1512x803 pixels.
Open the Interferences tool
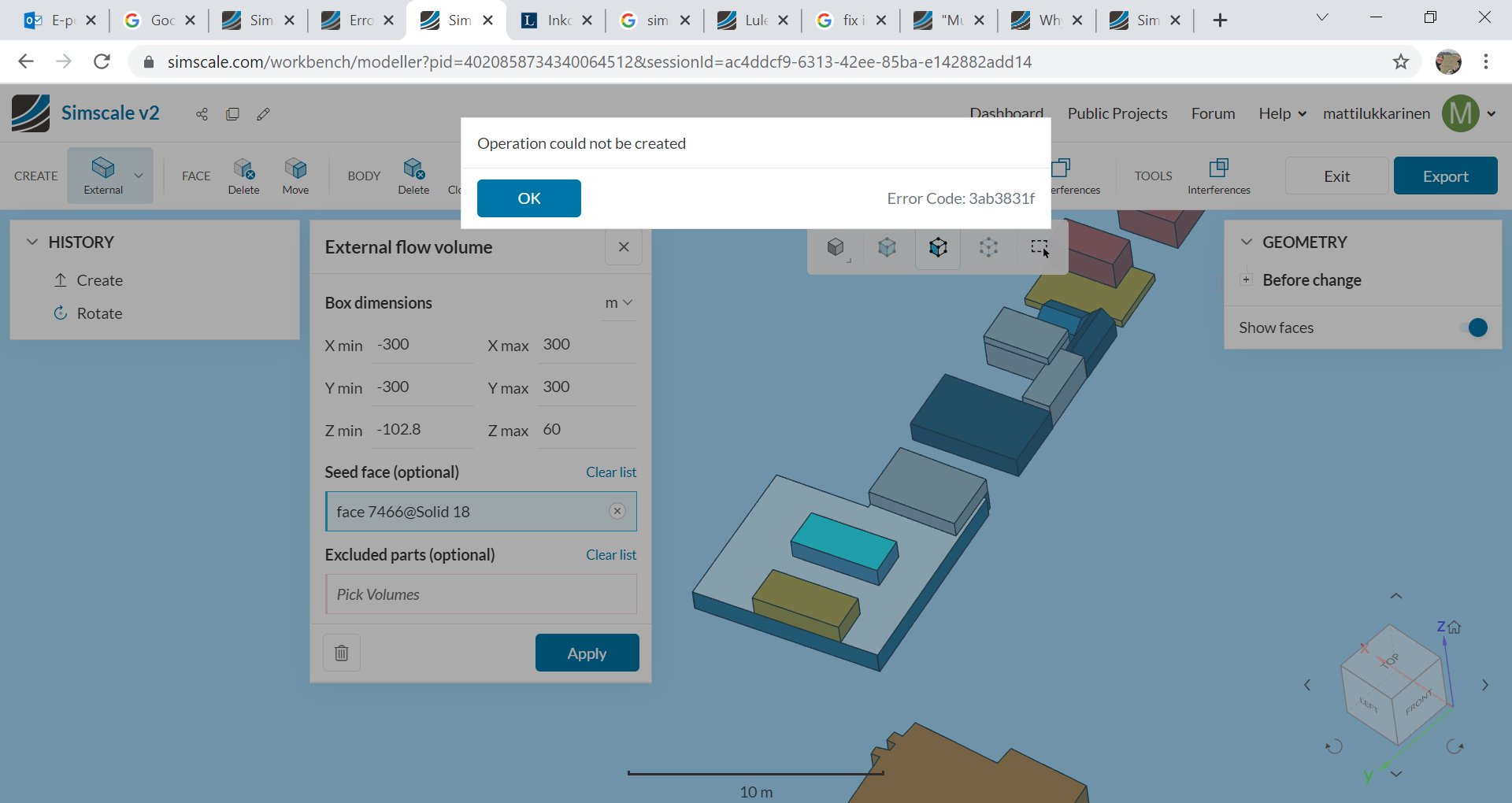point(1218,176)
